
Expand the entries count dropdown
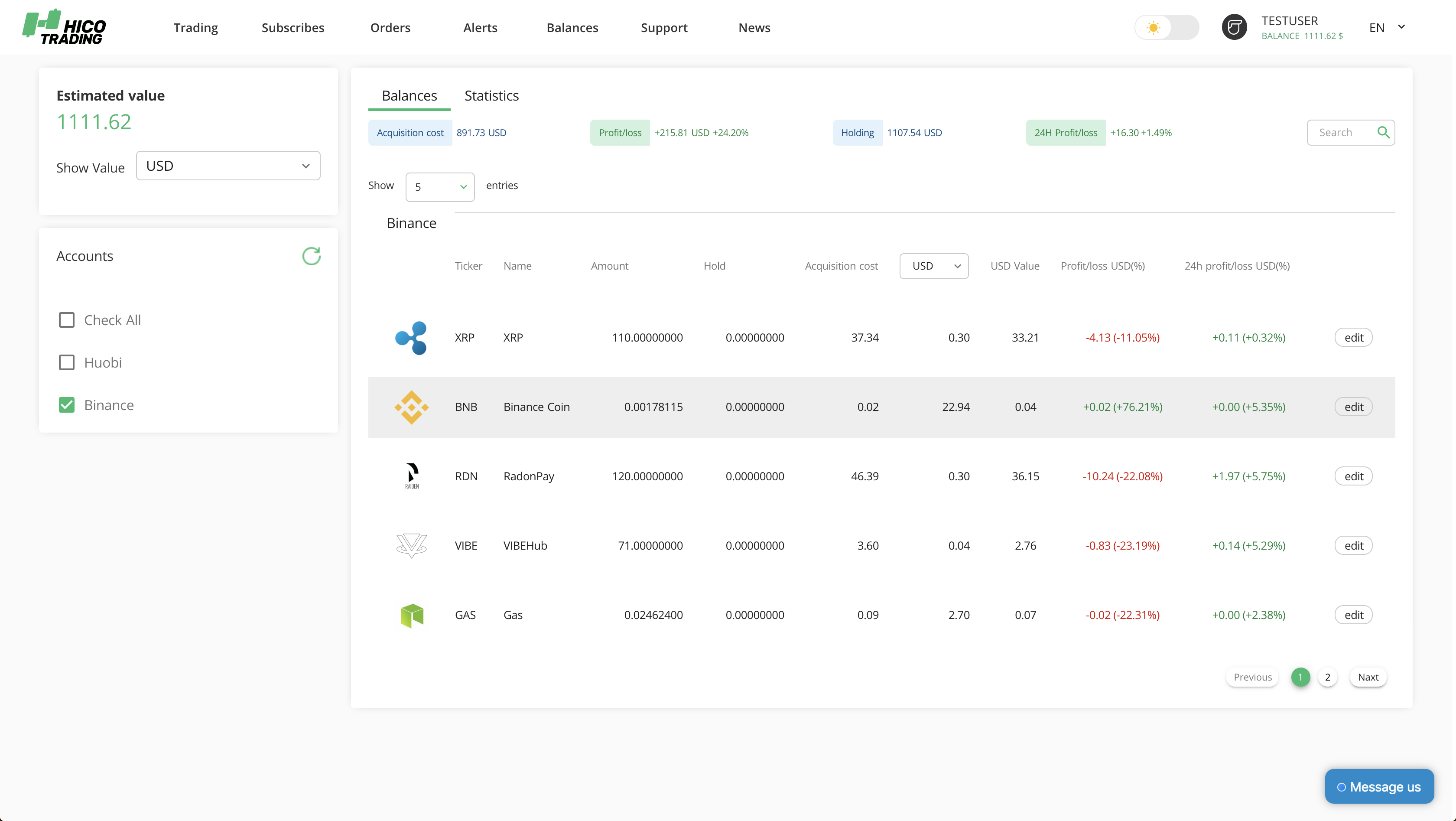tap(440, 186)
